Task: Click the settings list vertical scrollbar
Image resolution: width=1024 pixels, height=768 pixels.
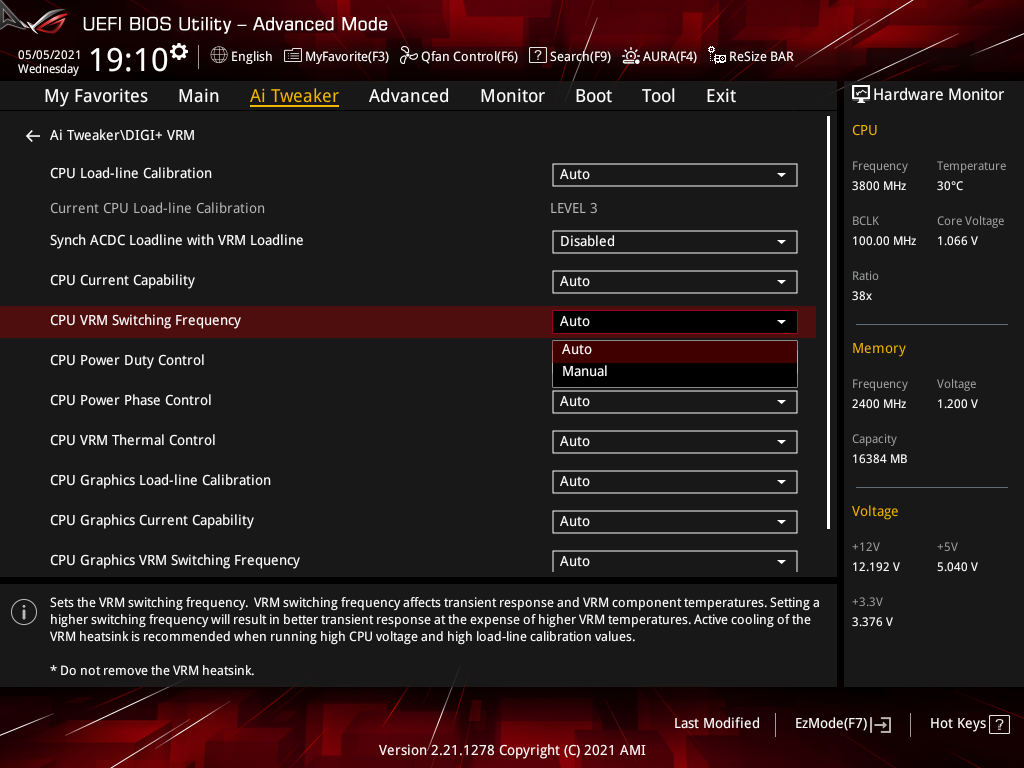Action: pos(829,323)
